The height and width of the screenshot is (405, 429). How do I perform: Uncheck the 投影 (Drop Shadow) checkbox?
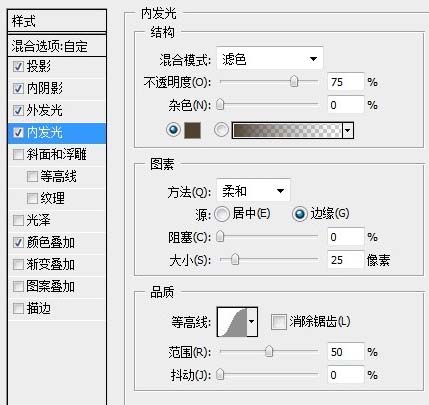coord(18,67)
